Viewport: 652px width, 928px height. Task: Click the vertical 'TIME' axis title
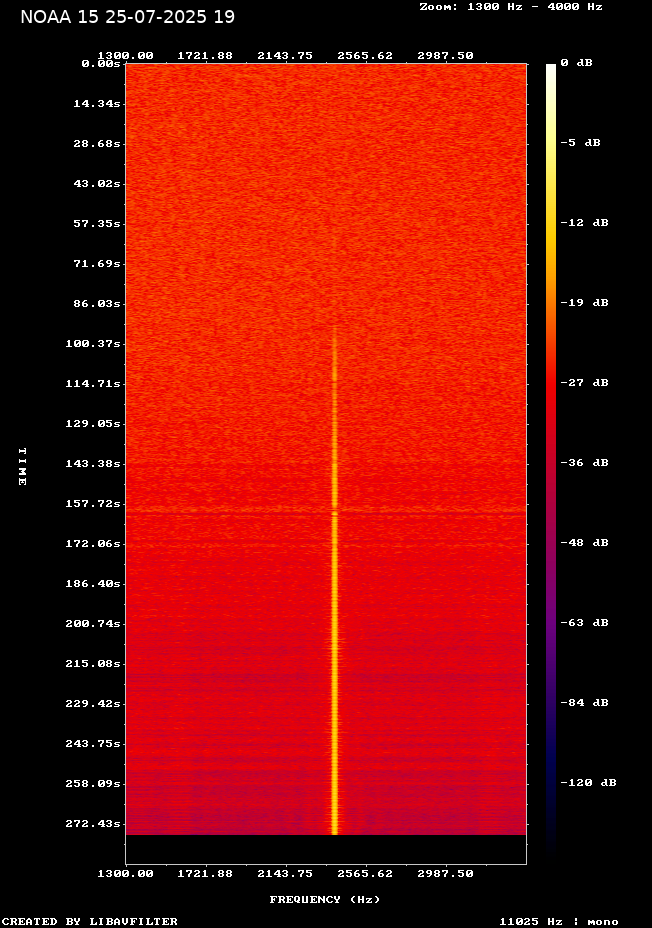click(22, 466)
